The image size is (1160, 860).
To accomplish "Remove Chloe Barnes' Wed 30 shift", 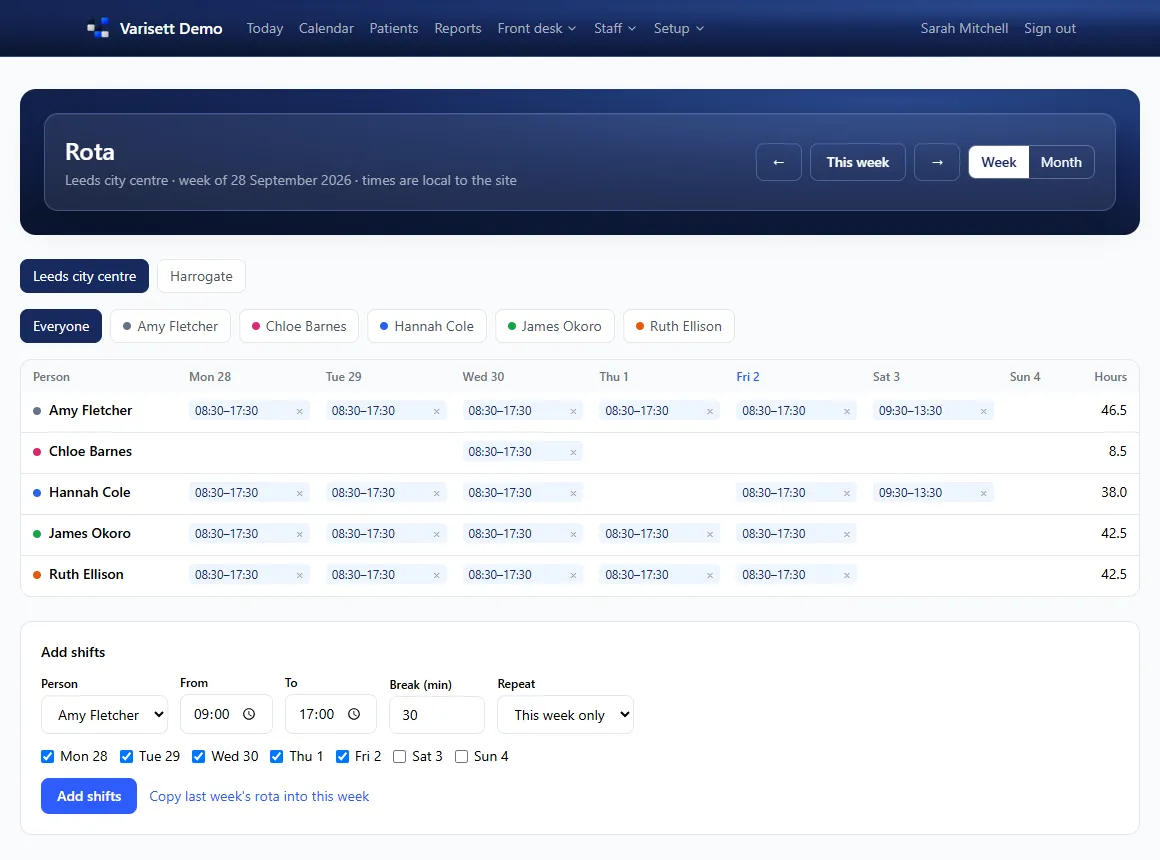I will [x=573, y=452].
